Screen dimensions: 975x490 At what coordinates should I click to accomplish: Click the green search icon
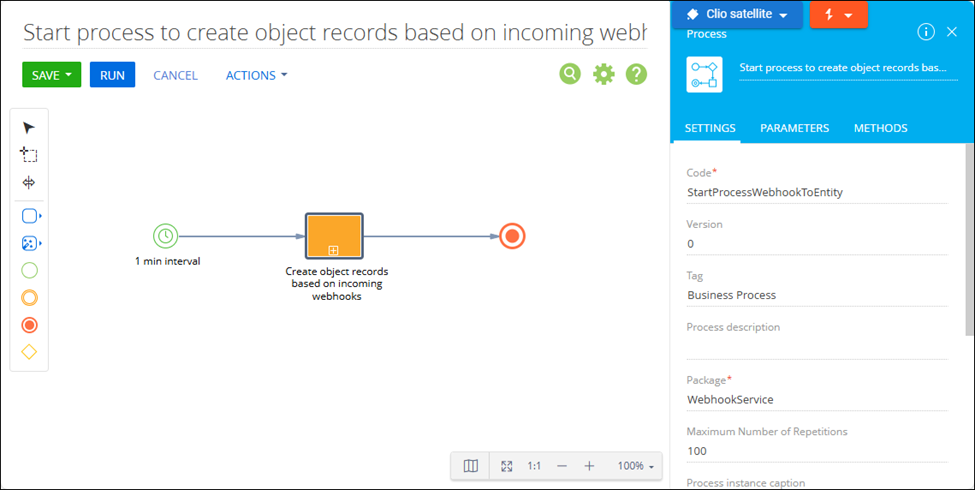[570, 74]
